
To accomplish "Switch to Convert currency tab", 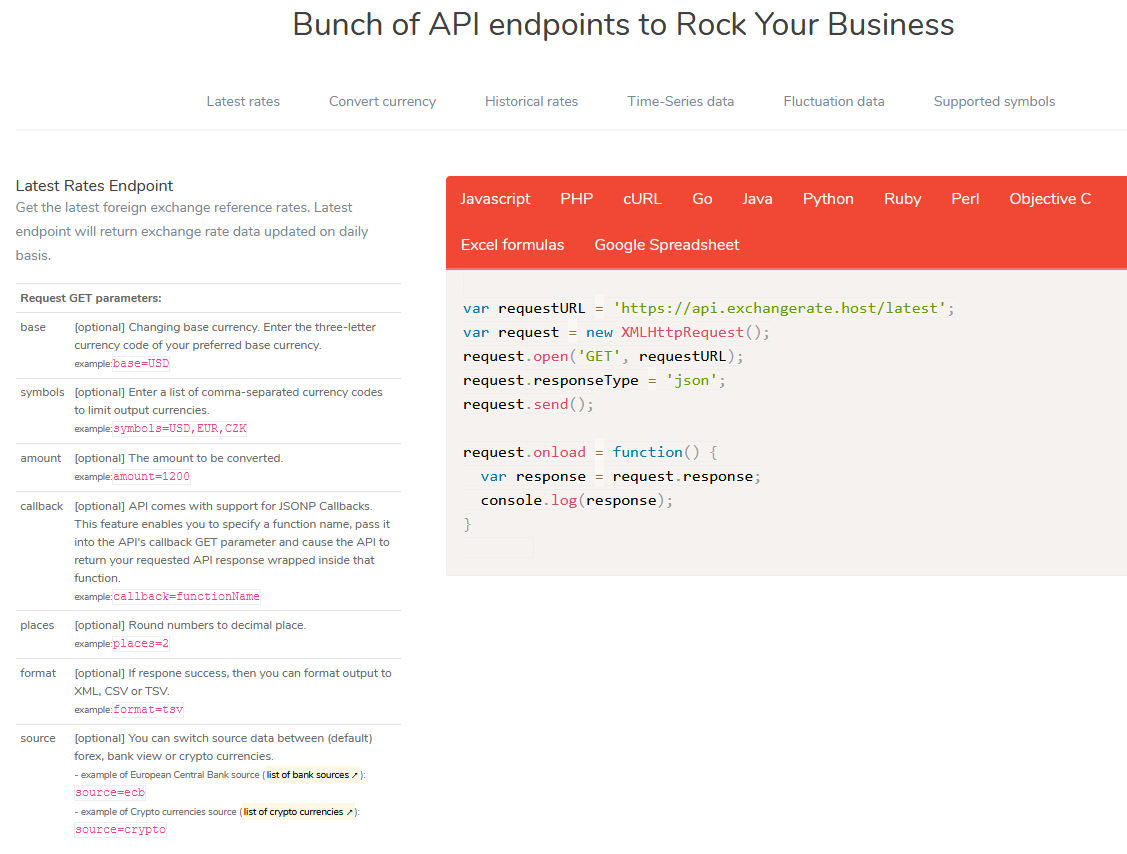I will pos(382,101).
